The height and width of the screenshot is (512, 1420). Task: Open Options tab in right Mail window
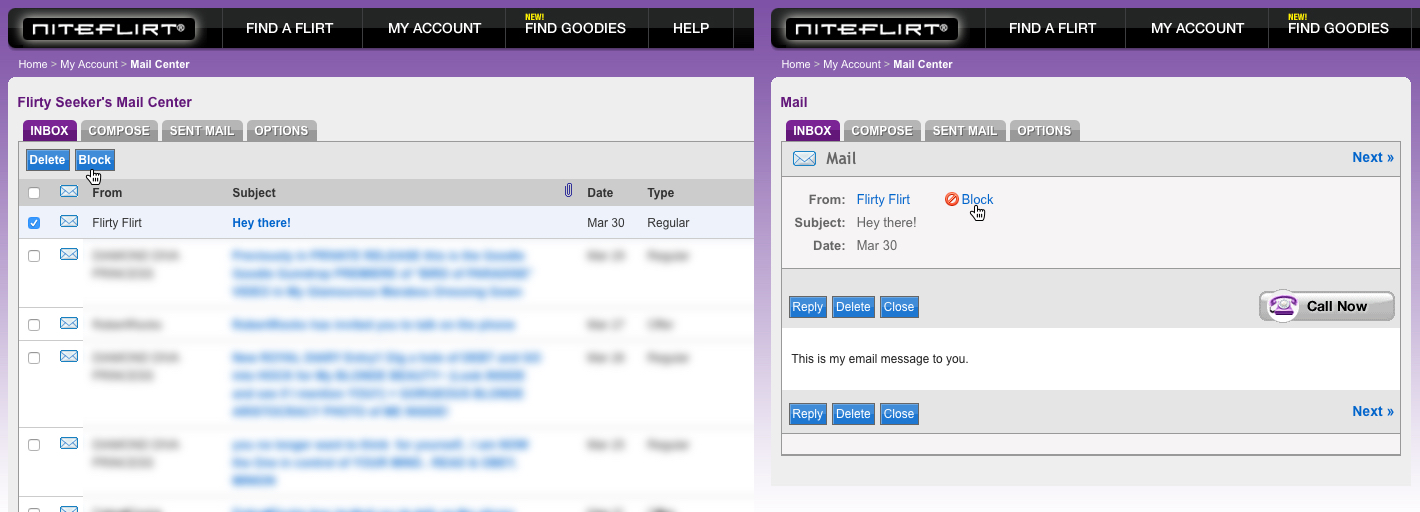click(1044, 131)
